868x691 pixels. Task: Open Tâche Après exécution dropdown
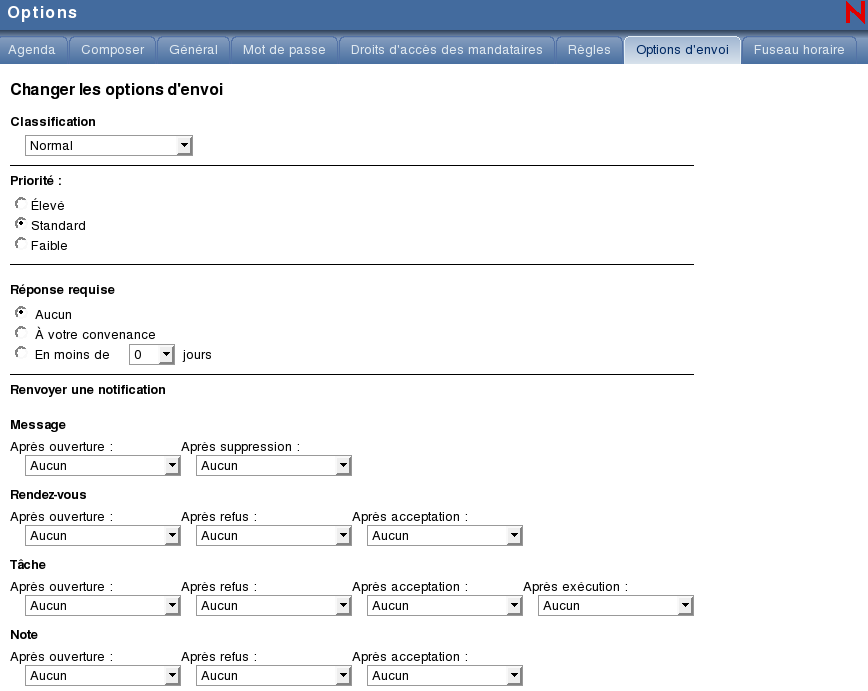coord(616,606)
